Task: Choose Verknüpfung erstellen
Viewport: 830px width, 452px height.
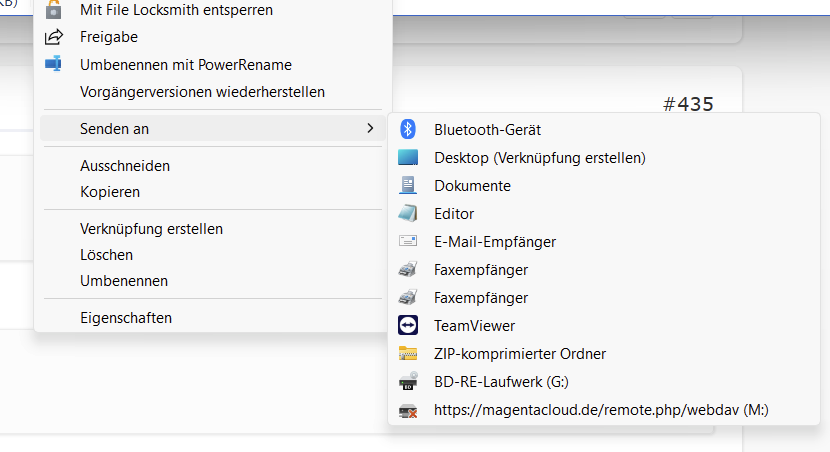Action: [x=151, y=228]
